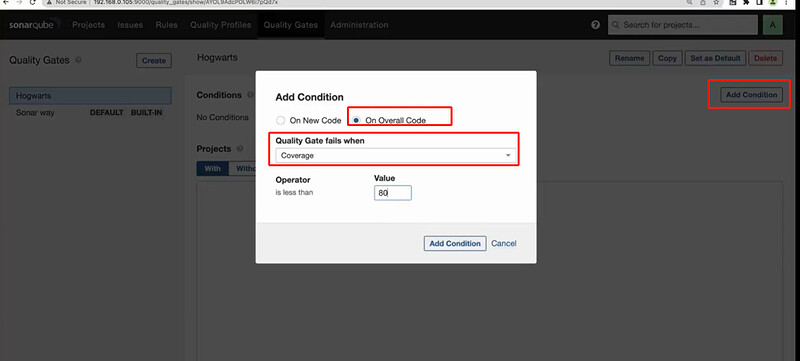The width and height of the screenshot is (800, 361).
Task: Confirm with Add Condition button in dialog
Action: click(x=455, y=243)
